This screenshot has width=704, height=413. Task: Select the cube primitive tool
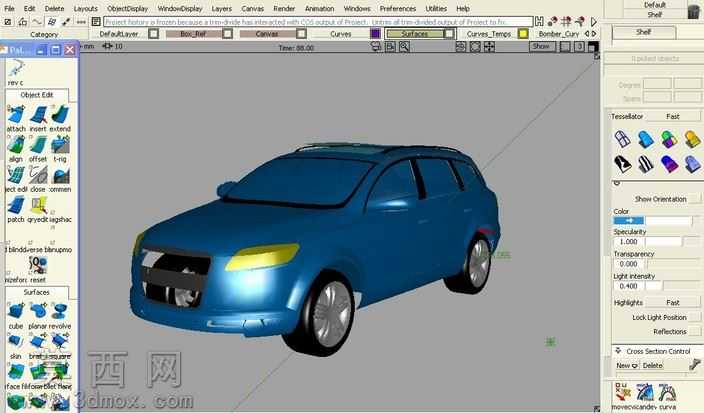[x=16, y=312]
